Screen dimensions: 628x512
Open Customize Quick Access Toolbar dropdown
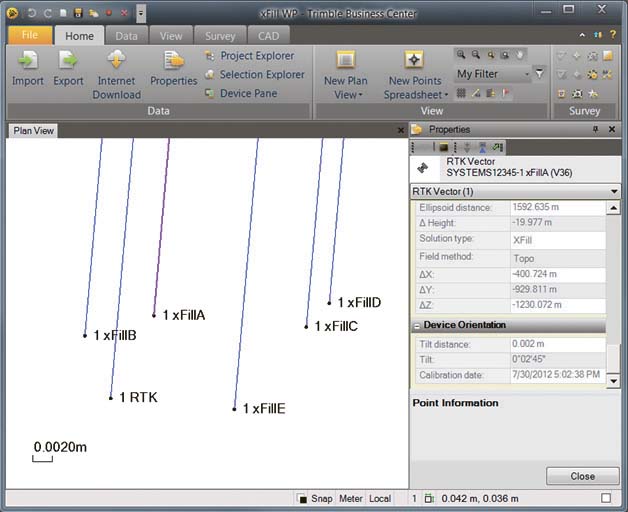point(141,13)
